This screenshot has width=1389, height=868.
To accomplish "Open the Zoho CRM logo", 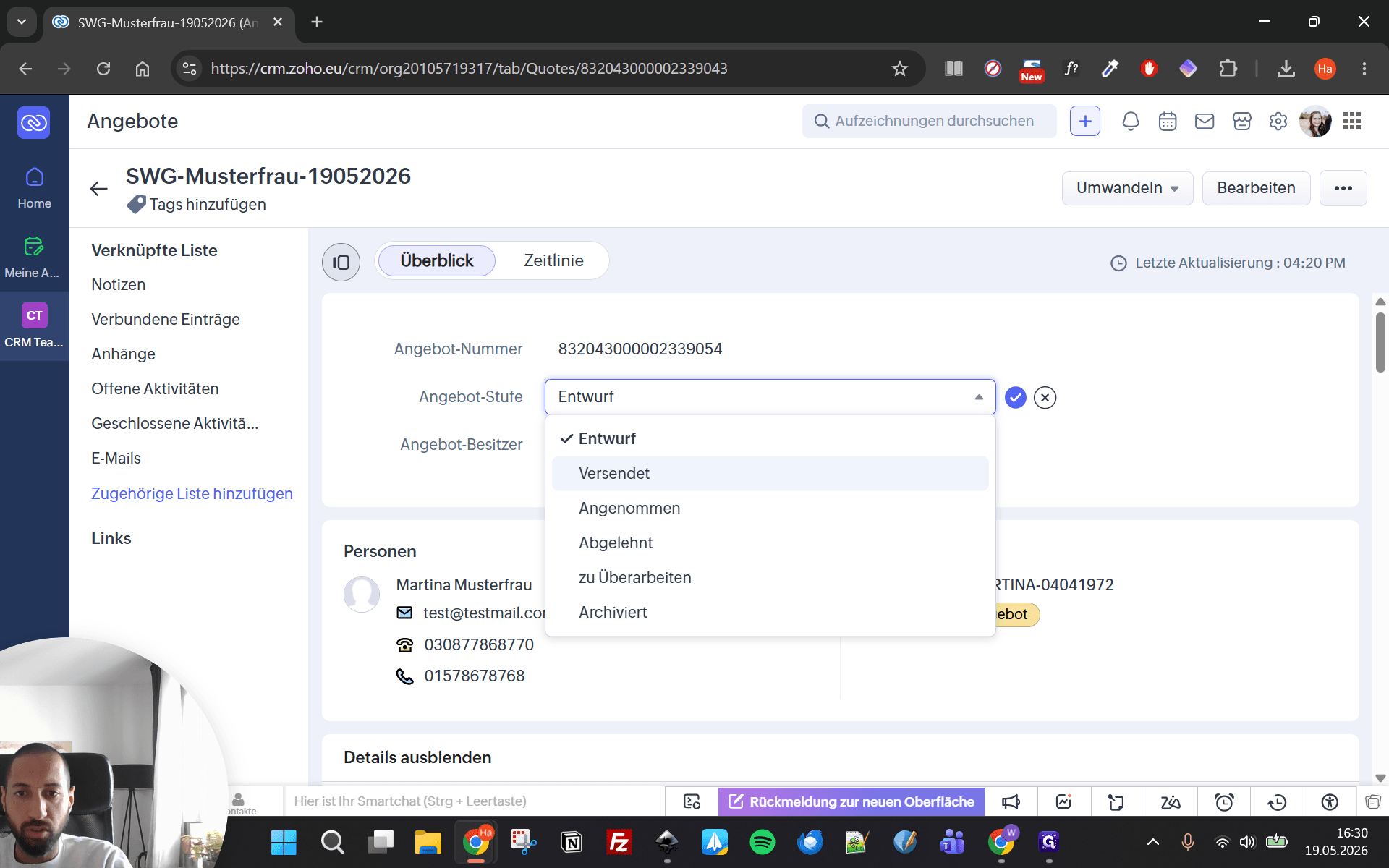I will click(x=34, y=122).
